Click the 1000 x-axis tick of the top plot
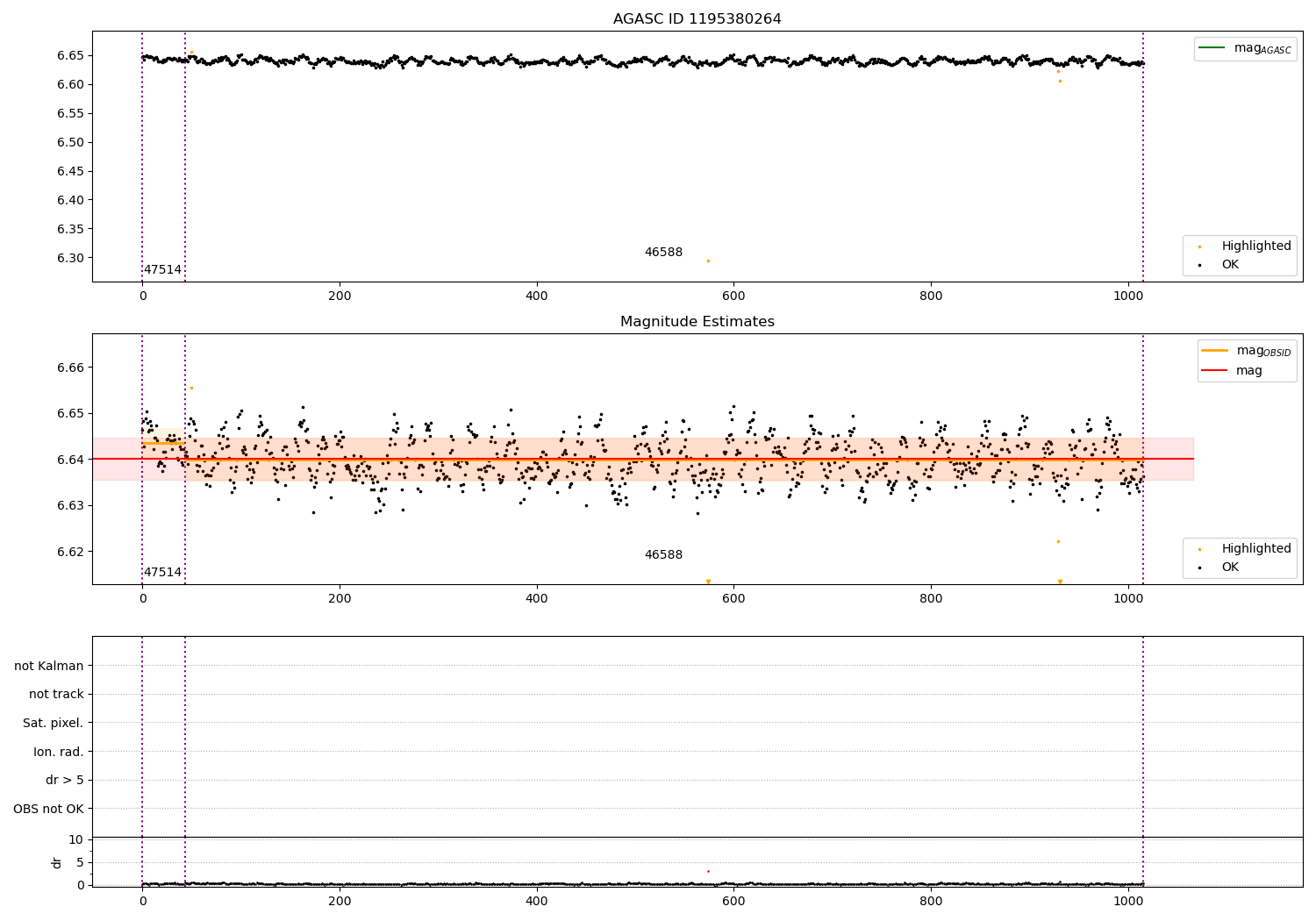Viewport: 1316px width, 921px height. [1128, 296]
